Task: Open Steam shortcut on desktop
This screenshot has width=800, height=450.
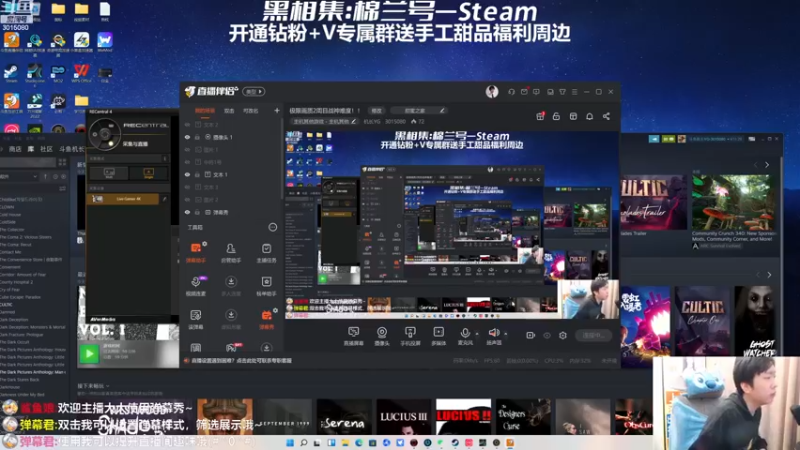Action: (11, 73)
